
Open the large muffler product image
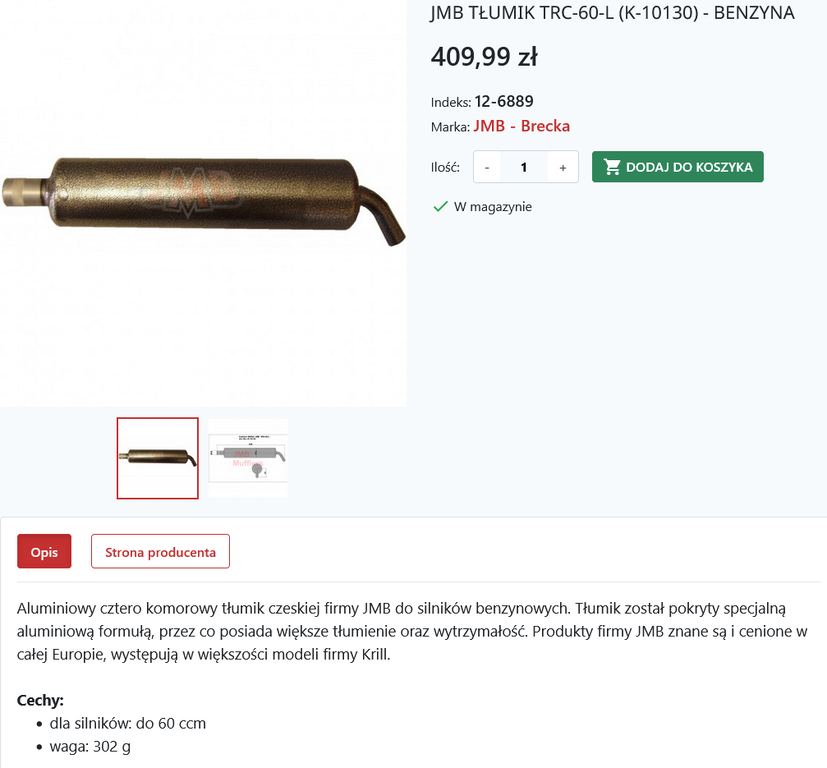(203, 203)
